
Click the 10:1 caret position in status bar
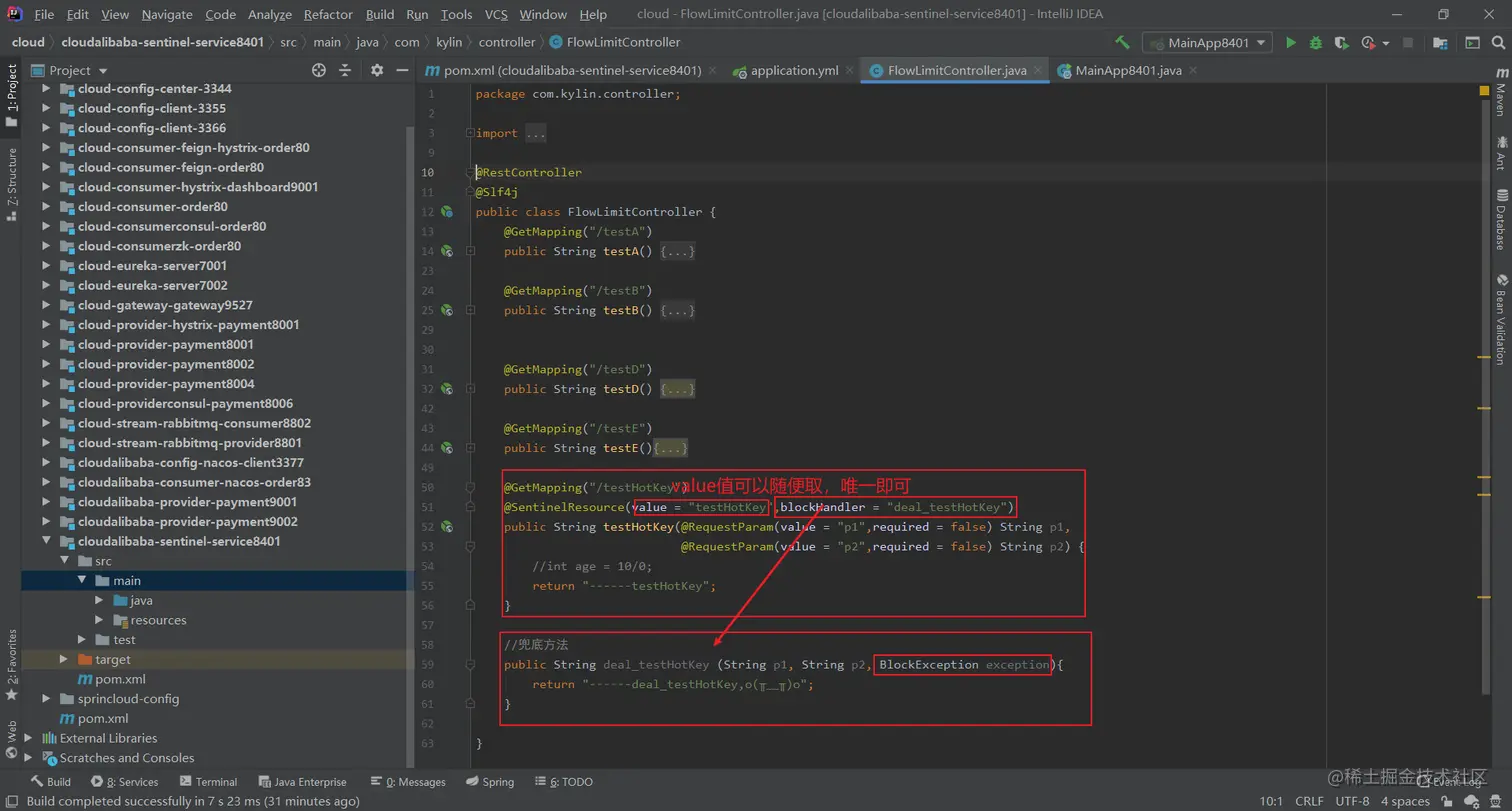click(x=1271, y=801)
